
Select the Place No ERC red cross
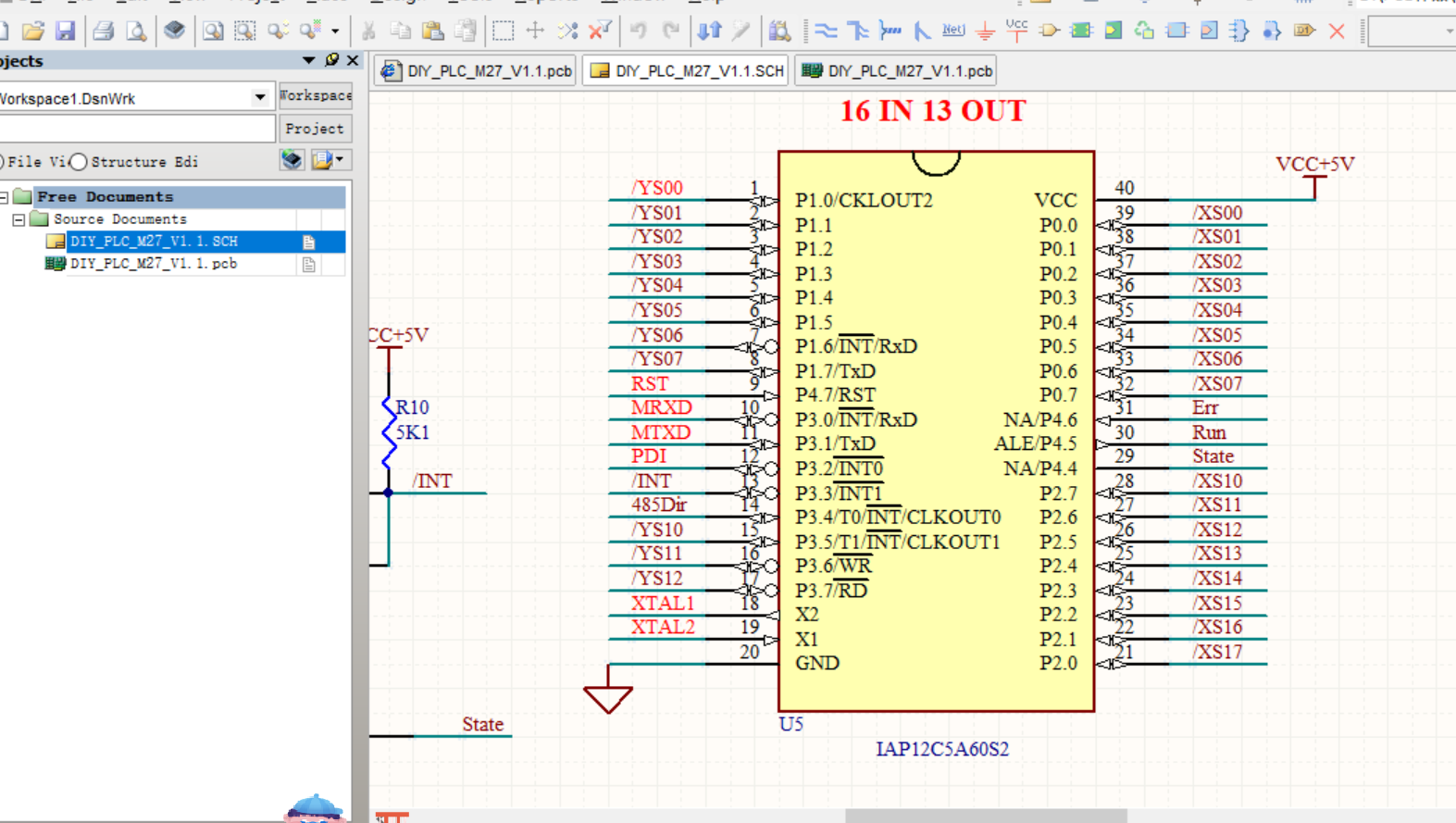coord(1337,31)
